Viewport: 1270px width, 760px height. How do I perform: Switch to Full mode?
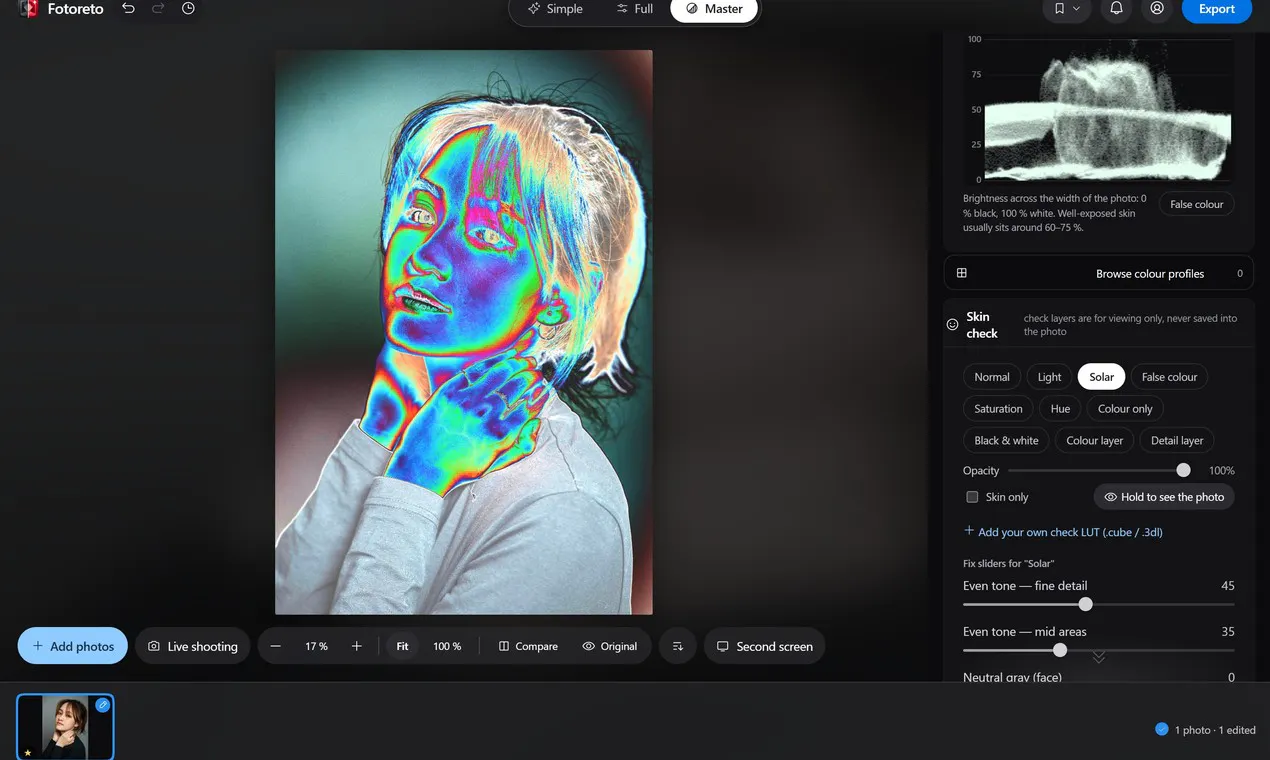coord(635,9)
